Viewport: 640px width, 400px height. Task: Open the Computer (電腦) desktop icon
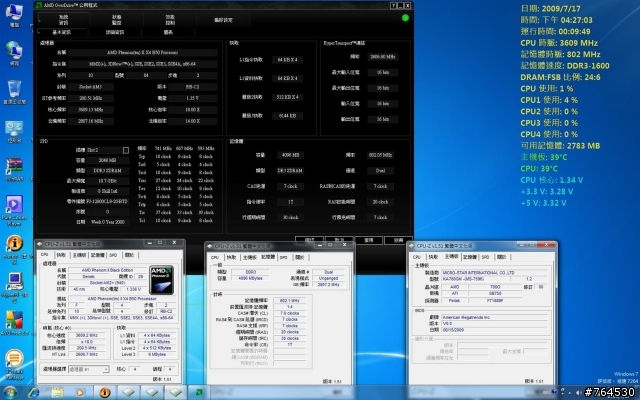[x=14, y=15]
